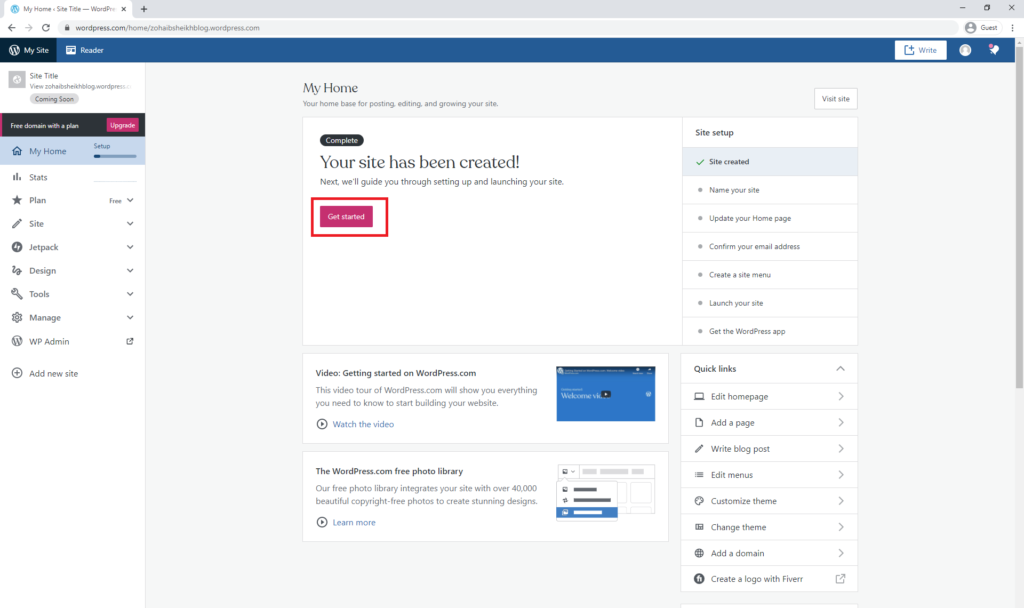Expand the Plan menu chevron

[x=130, y=200]
